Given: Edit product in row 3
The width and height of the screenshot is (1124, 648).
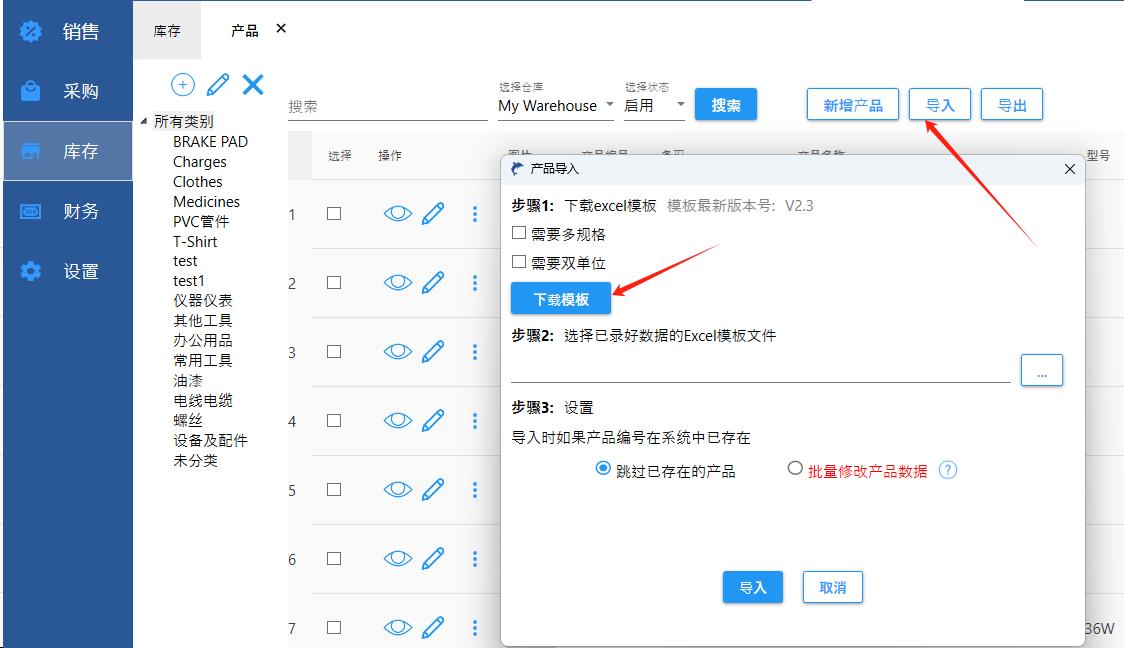Looking at the screenshot, I should click(433, 351).
